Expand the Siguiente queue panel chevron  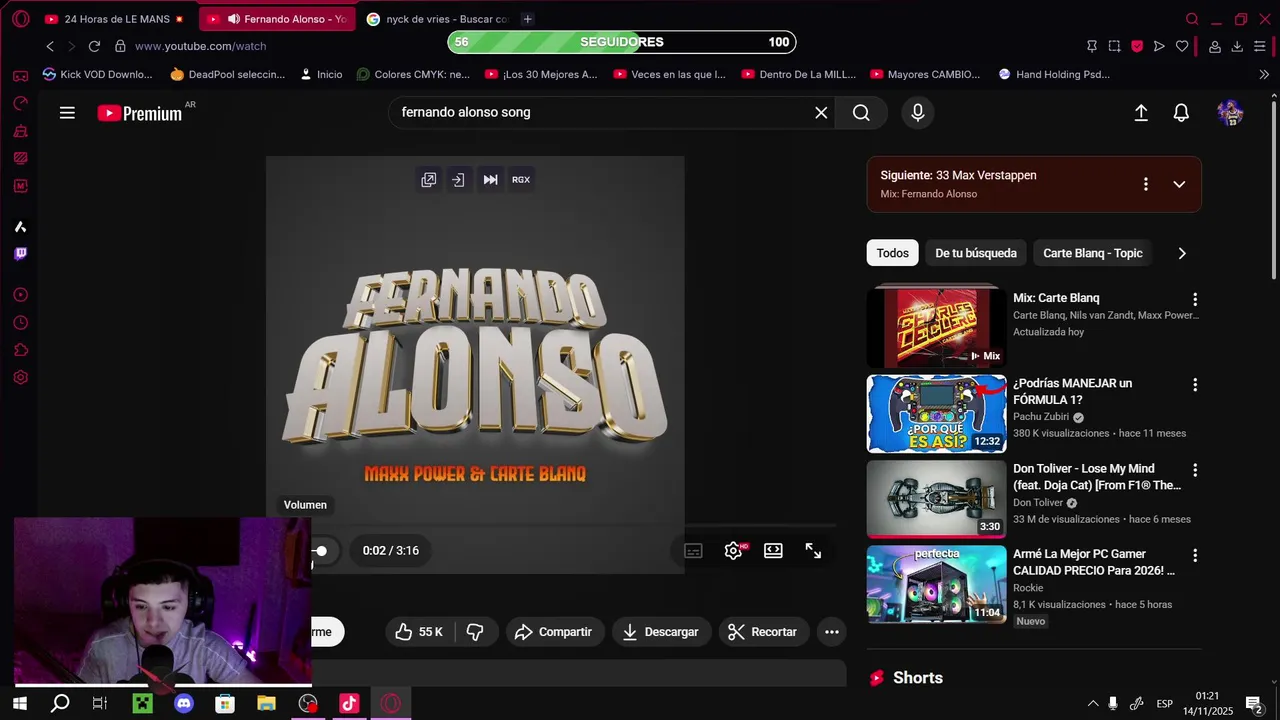tap(1179, 184)
